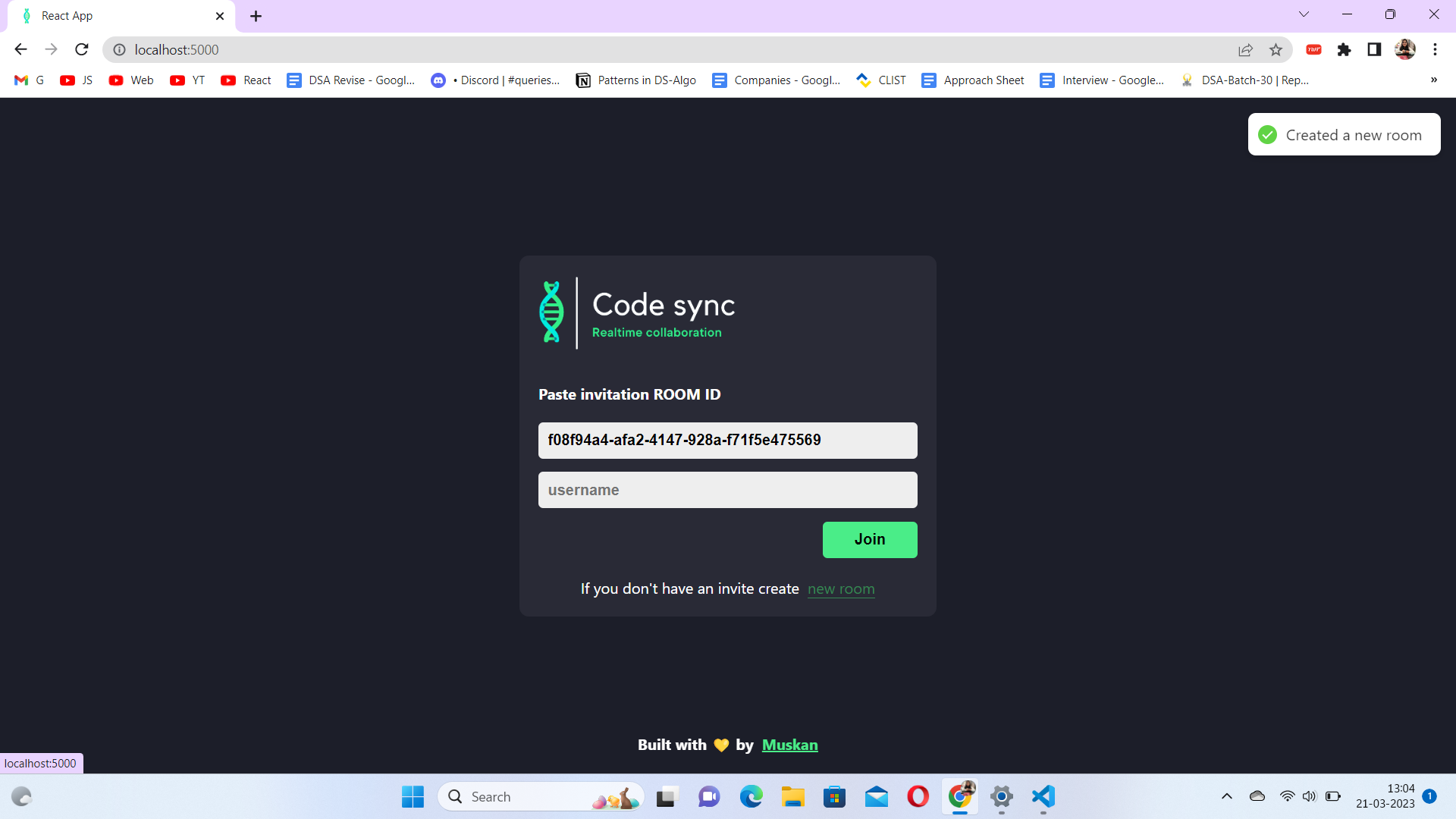Screen dimensions: 1456x819
Task: Expand hidden icons in the system tray
Action: pyautogui.click(x=1226, y=796)
